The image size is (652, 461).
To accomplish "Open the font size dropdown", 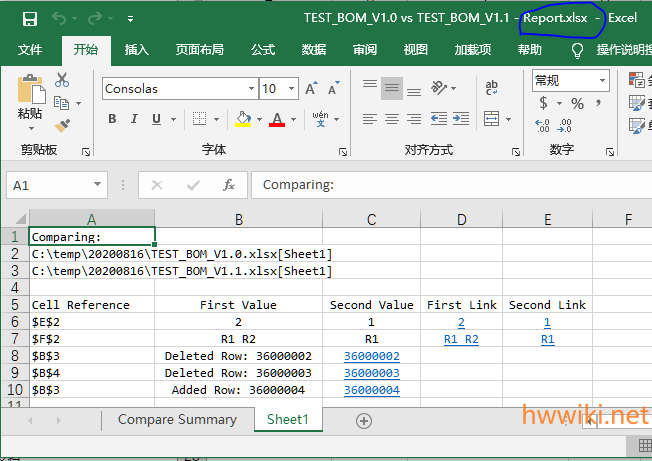I will coord(291,89).
